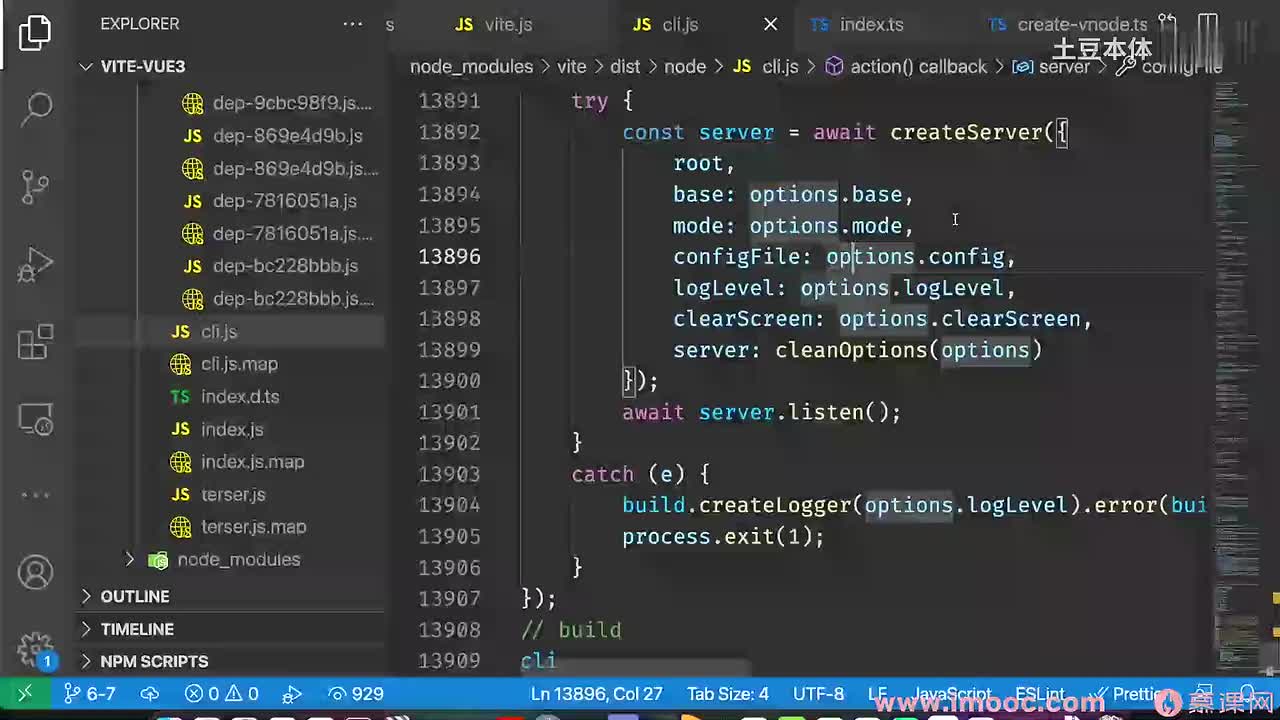
Task: Open the Explorer view in activity bar
Action: coord(35,33)
